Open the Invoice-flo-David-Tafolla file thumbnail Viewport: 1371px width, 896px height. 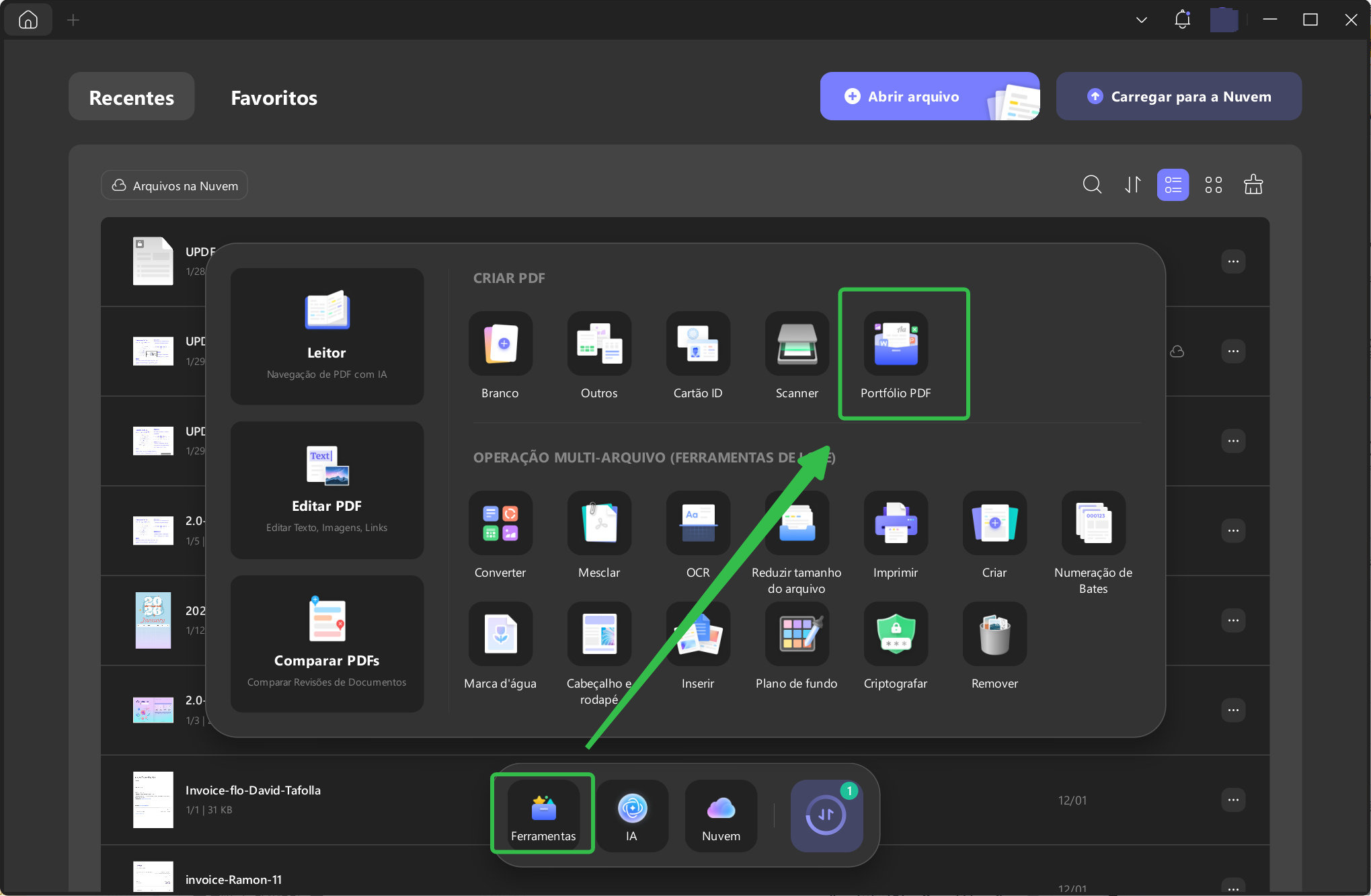[x=153, y=800]
